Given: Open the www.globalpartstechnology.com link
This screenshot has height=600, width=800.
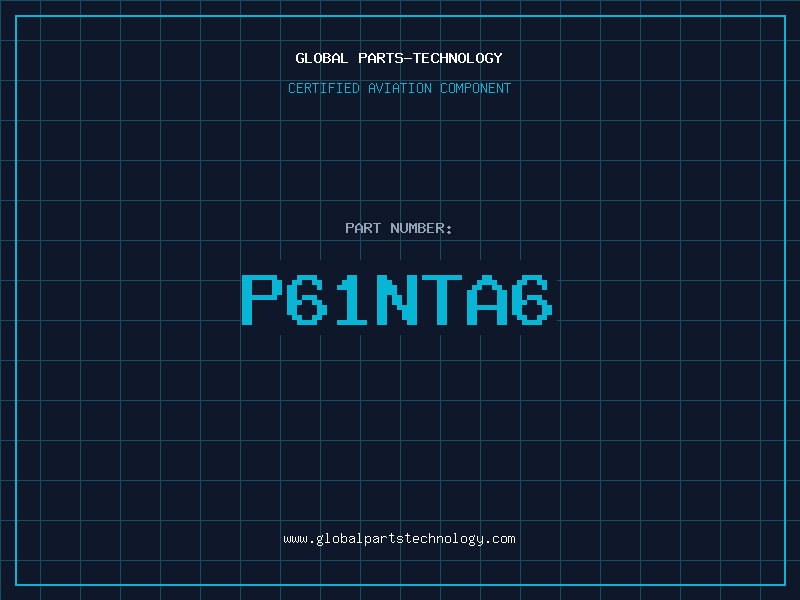Looking at the screenshot, I should click(x=399, y=539).
